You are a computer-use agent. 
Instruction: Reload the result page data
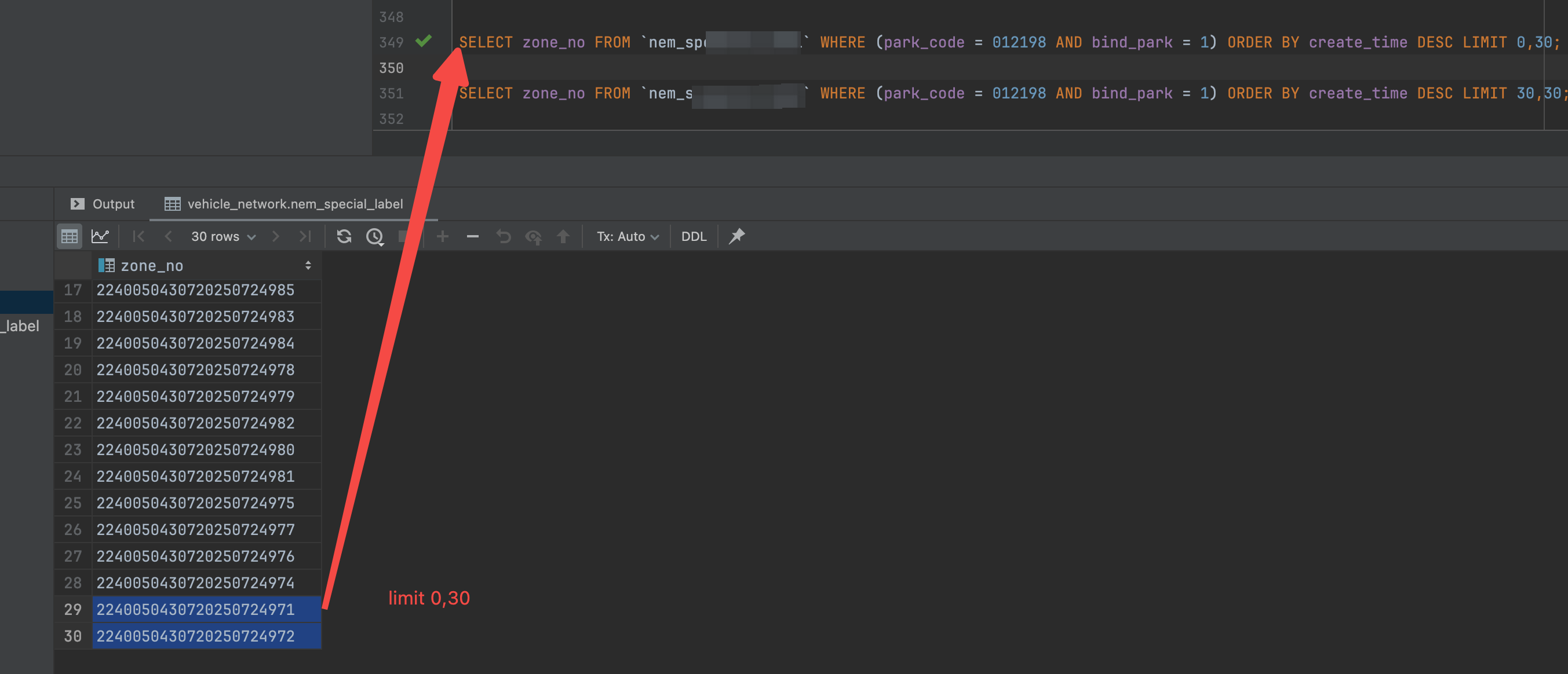click(344, 236)
